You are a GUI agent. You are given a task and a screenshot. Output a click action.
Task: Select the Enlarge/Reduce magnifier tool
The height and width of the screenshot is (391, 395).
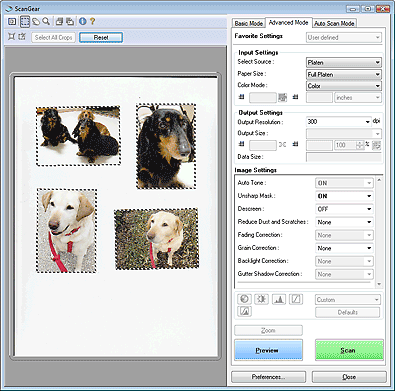click(46, 22)
